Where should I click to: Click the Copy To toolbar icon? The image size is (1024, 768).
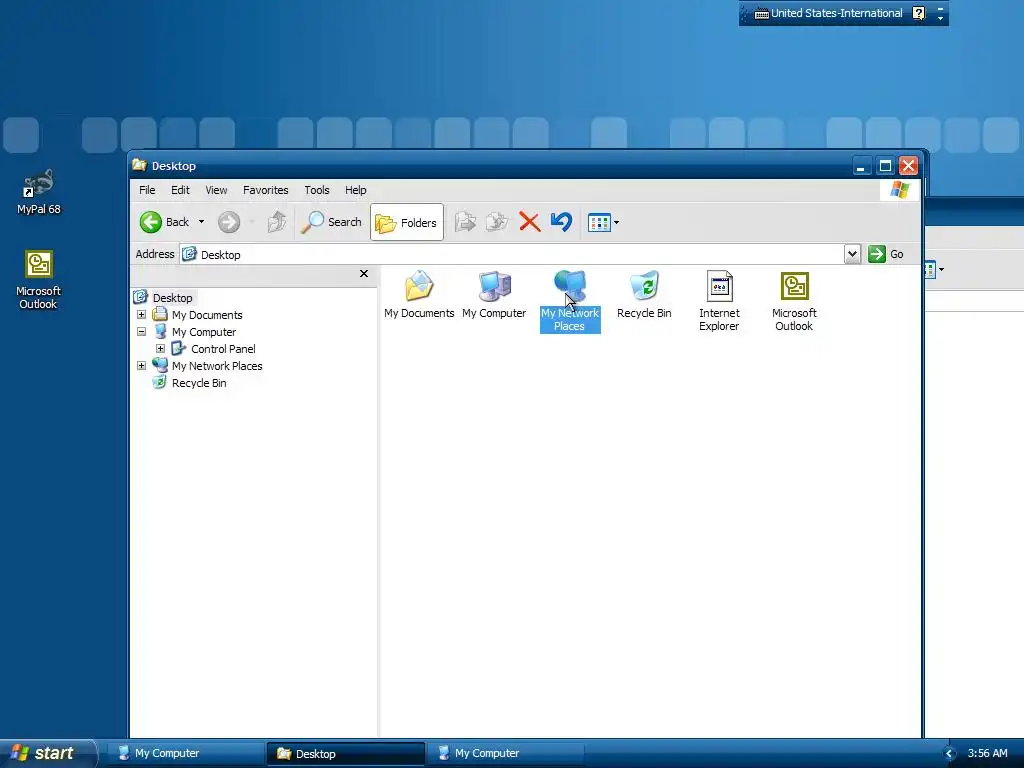point(497,222)
